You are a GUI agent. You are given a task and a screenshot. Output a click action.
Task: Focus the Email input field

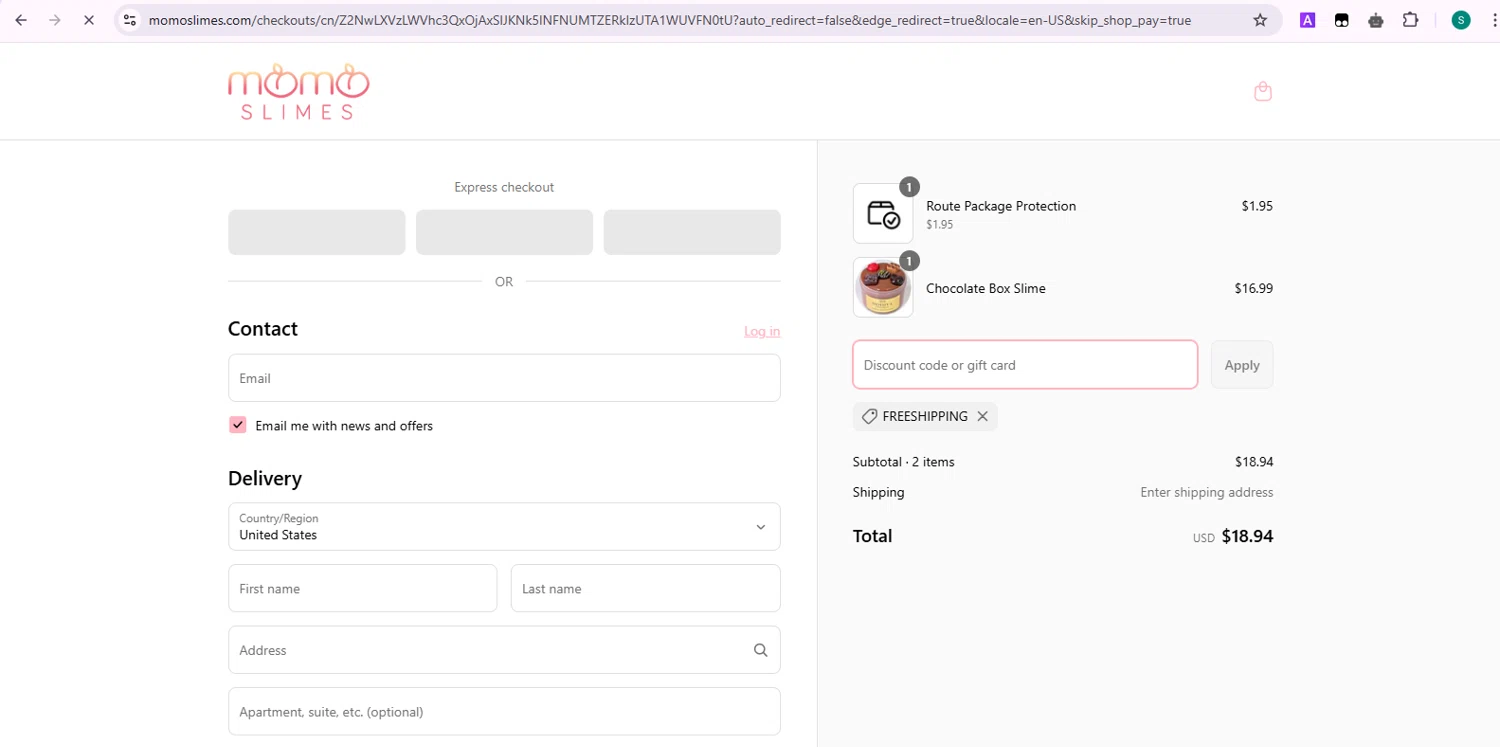pos(504,378)
